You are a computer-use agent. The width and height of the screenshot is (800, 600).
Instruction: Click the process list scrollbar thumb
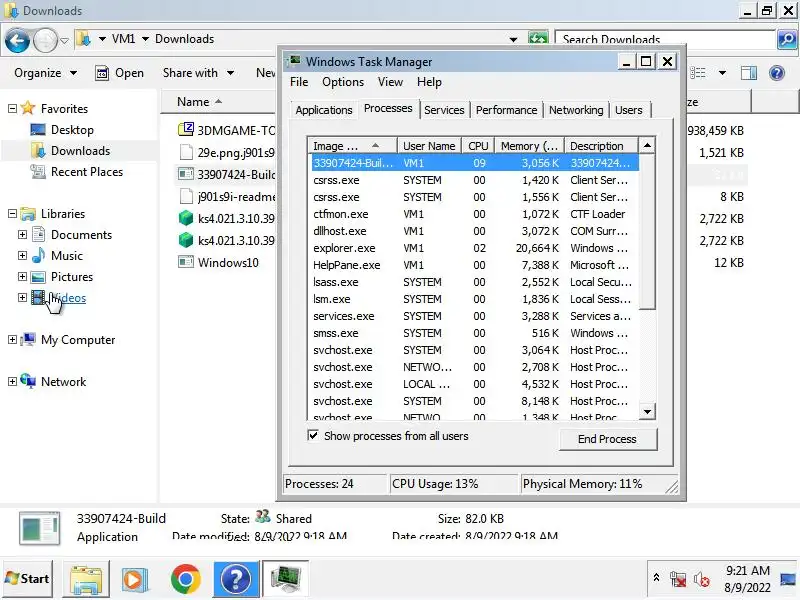tap(647, 231)
